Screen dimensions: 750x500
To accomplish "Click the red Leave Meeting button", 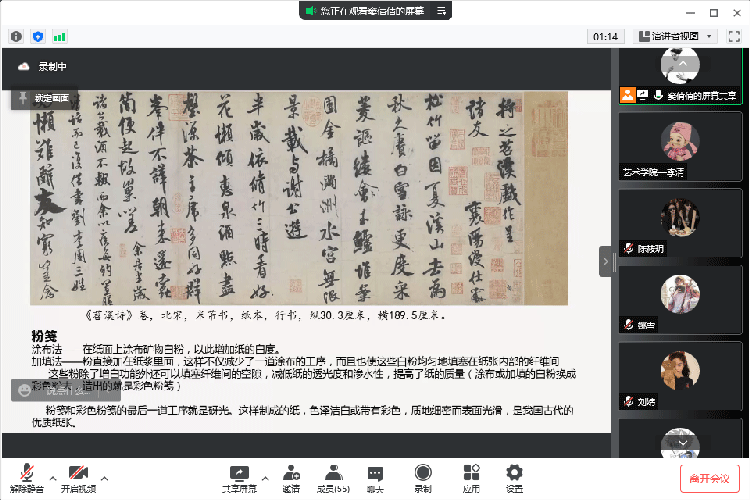I will pos(710,477).
